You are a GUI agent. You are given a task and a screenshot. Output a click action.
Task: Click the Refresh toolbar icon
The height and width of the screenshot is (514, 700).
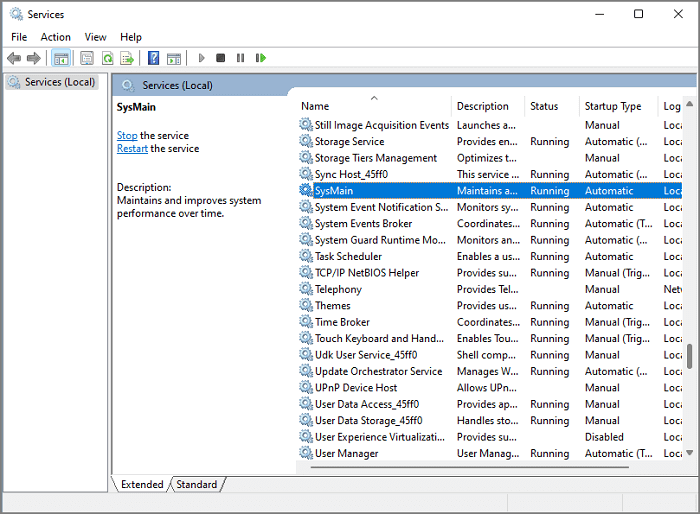[x=107, y=58]
